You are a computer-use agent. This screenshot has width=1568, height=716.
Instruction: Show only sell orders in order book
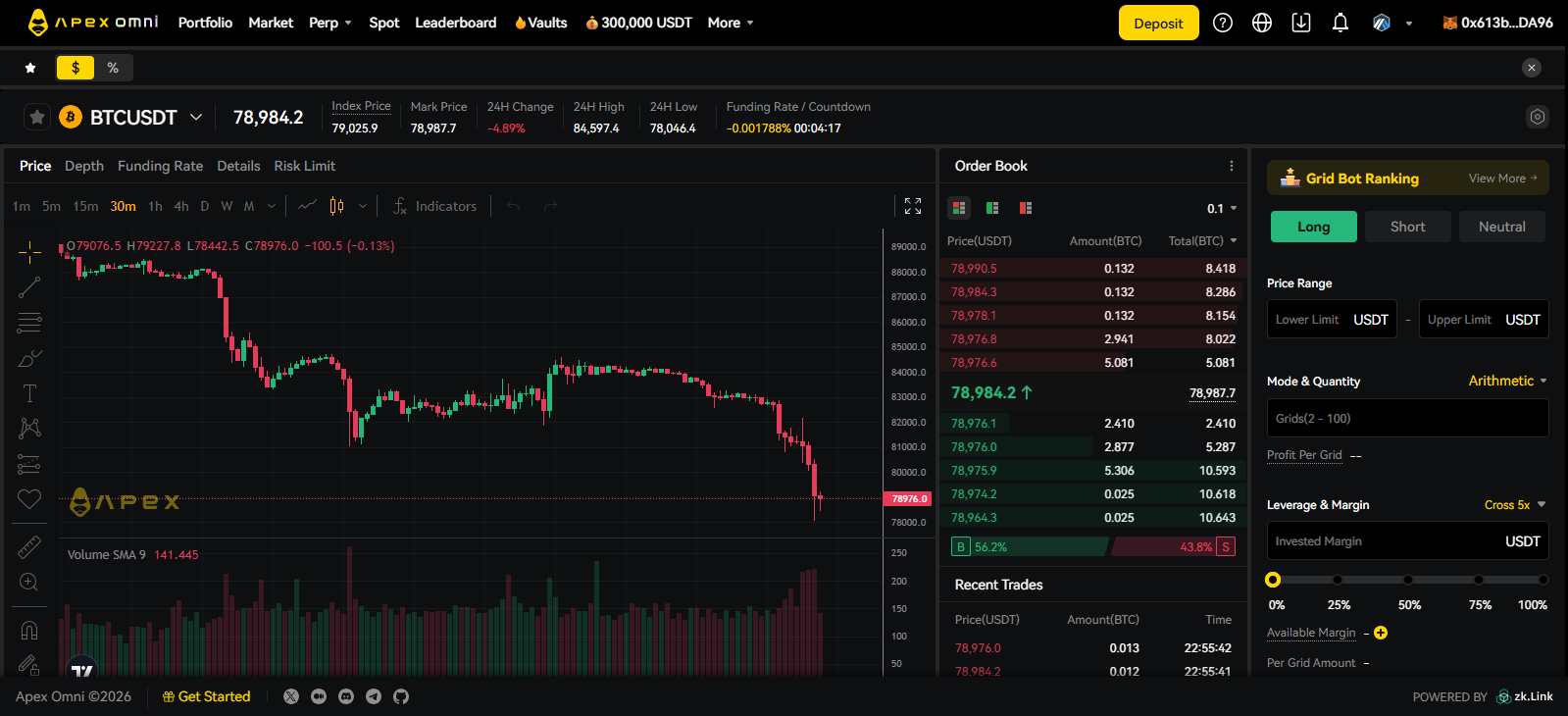[1026, 208]
